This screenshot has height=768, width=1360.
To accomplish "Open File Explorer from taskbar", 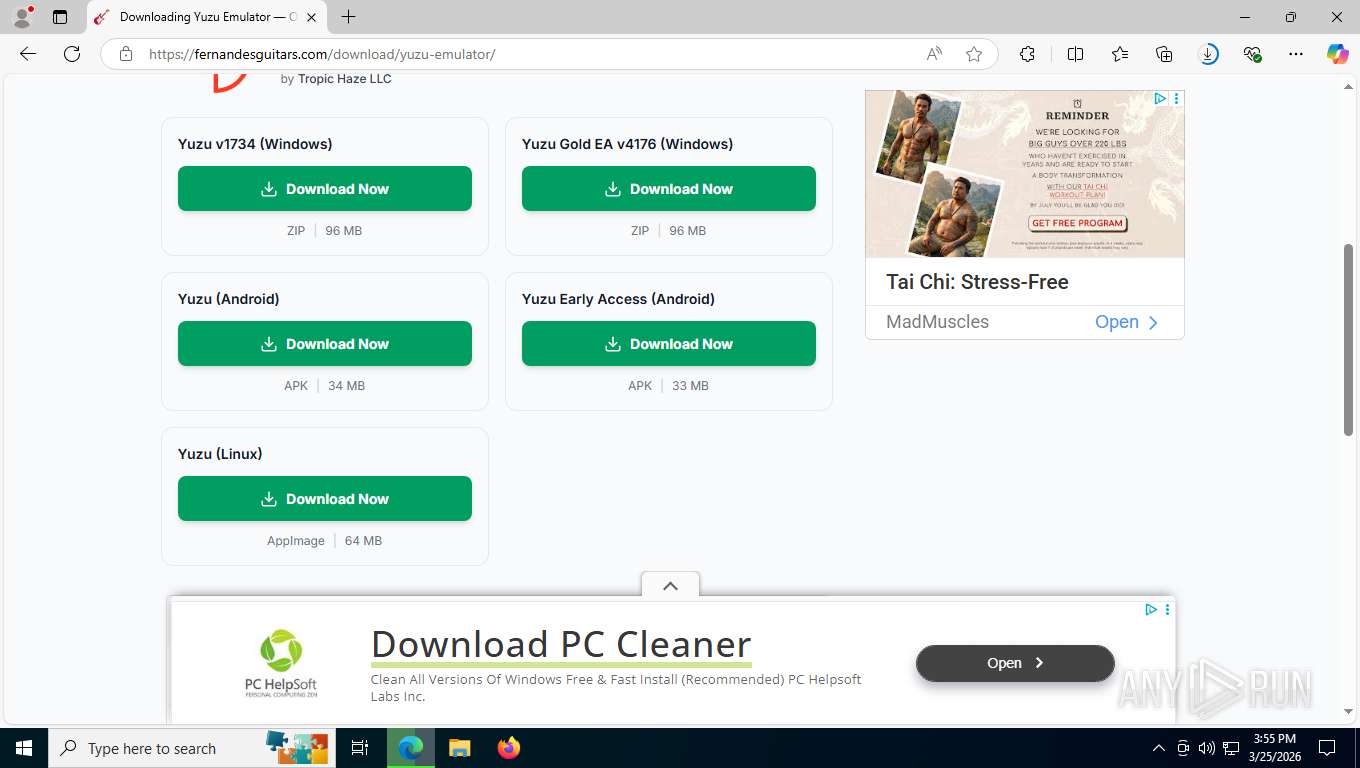I will click(x=459, y=748).
